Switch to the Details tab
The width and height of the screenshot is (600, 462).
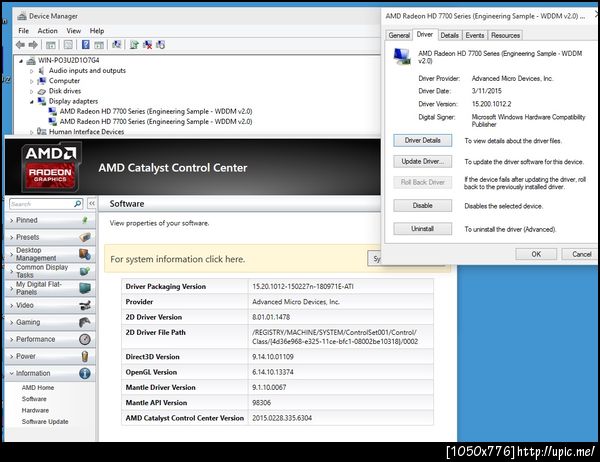(450, 35)
